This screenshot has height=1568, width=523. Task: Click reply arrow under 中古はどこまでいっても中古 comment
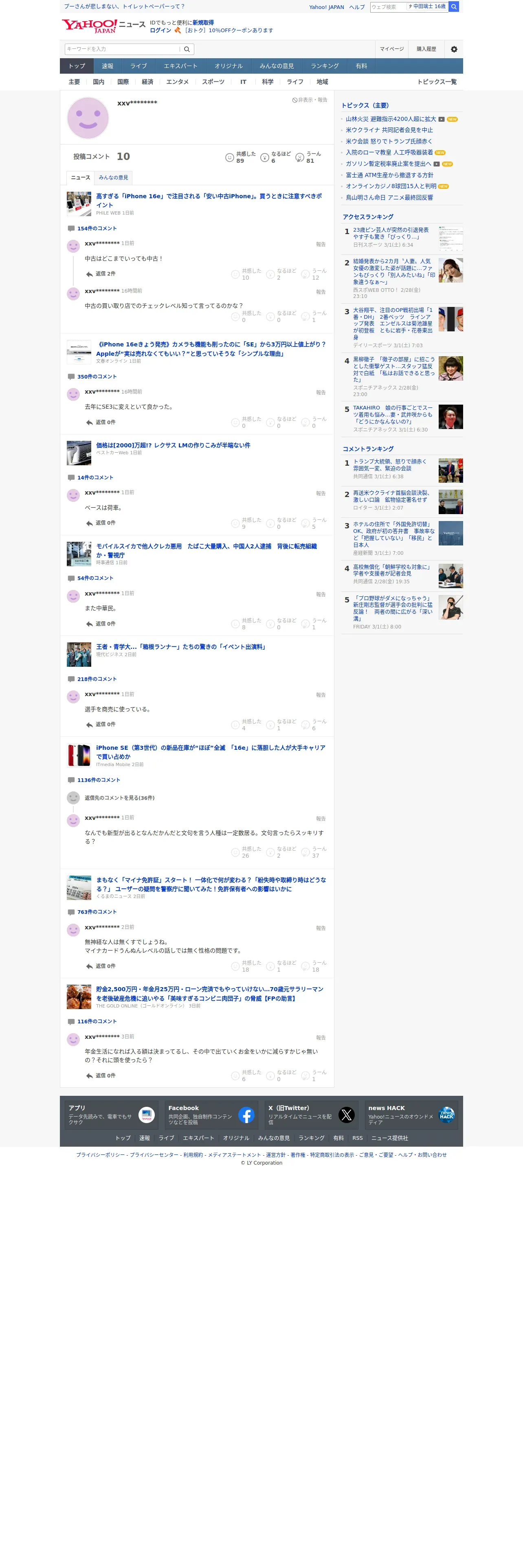click(x=90, y=274)
